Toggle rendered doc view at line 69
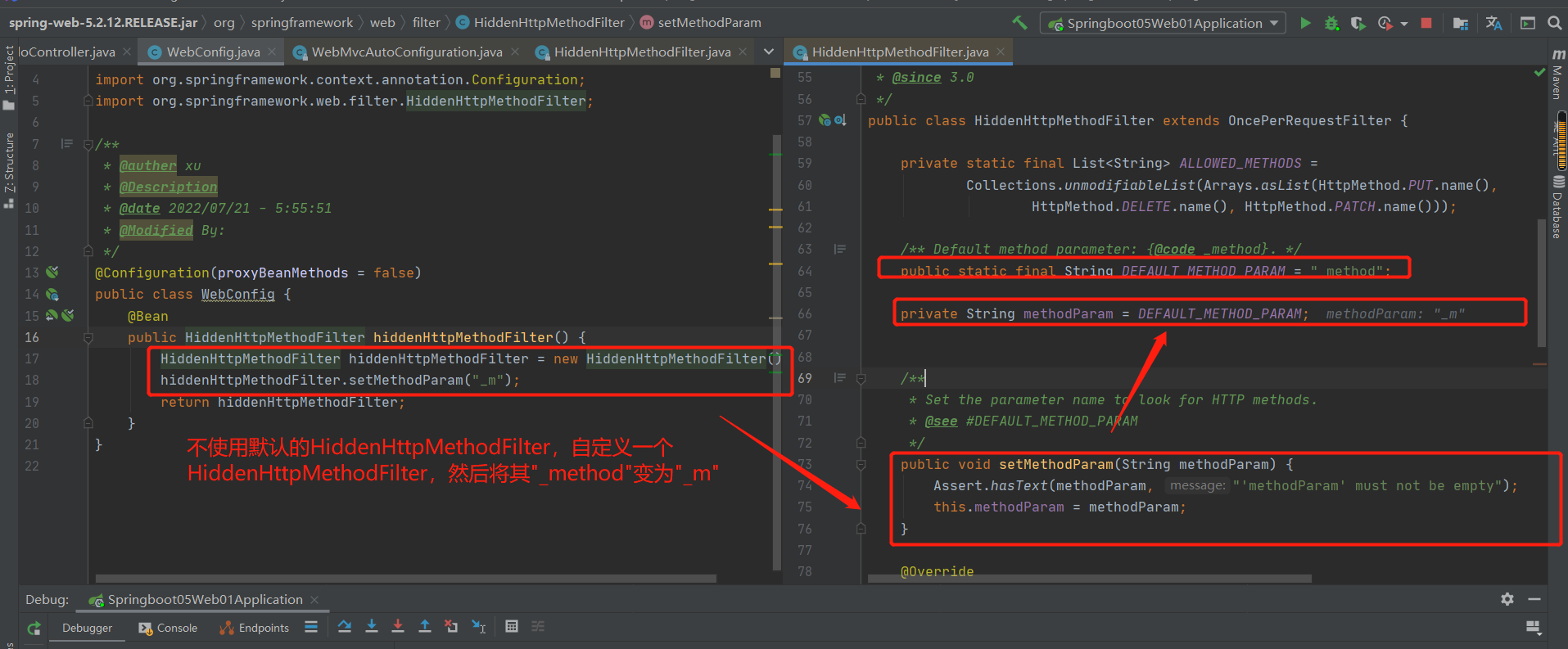 coord(839,377)
